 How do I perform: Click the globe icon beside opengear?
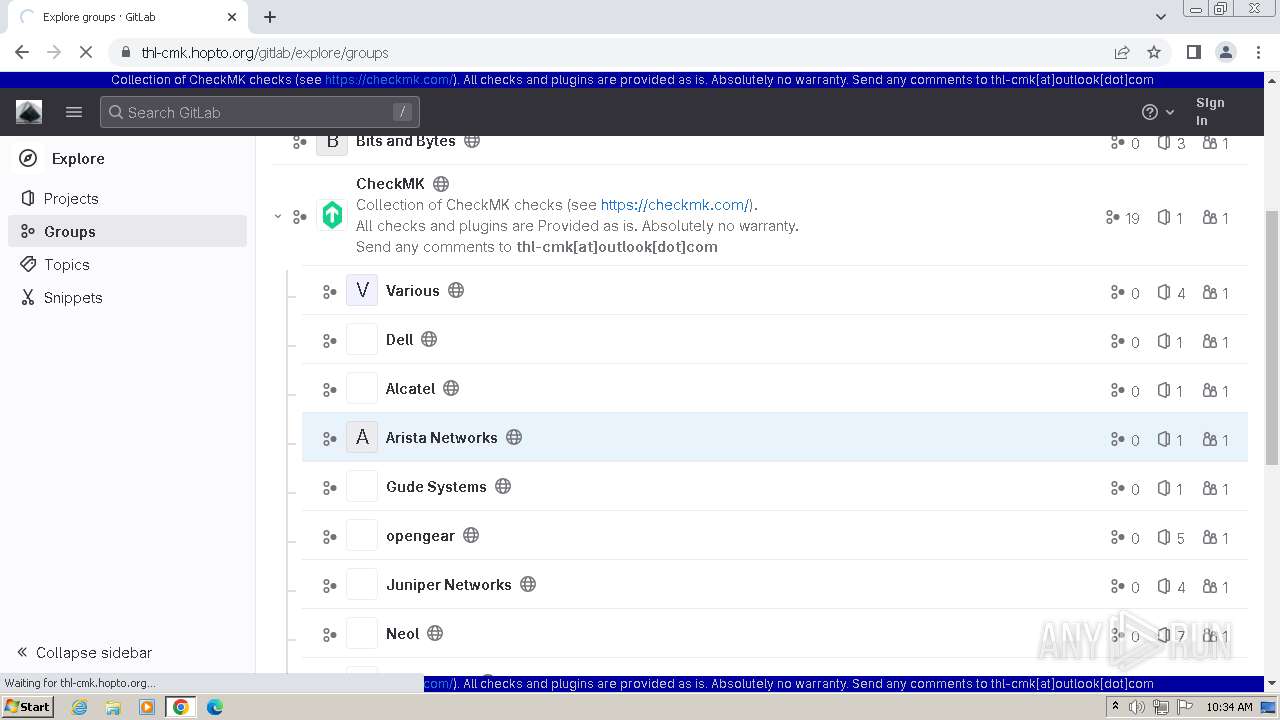(471, 535)
